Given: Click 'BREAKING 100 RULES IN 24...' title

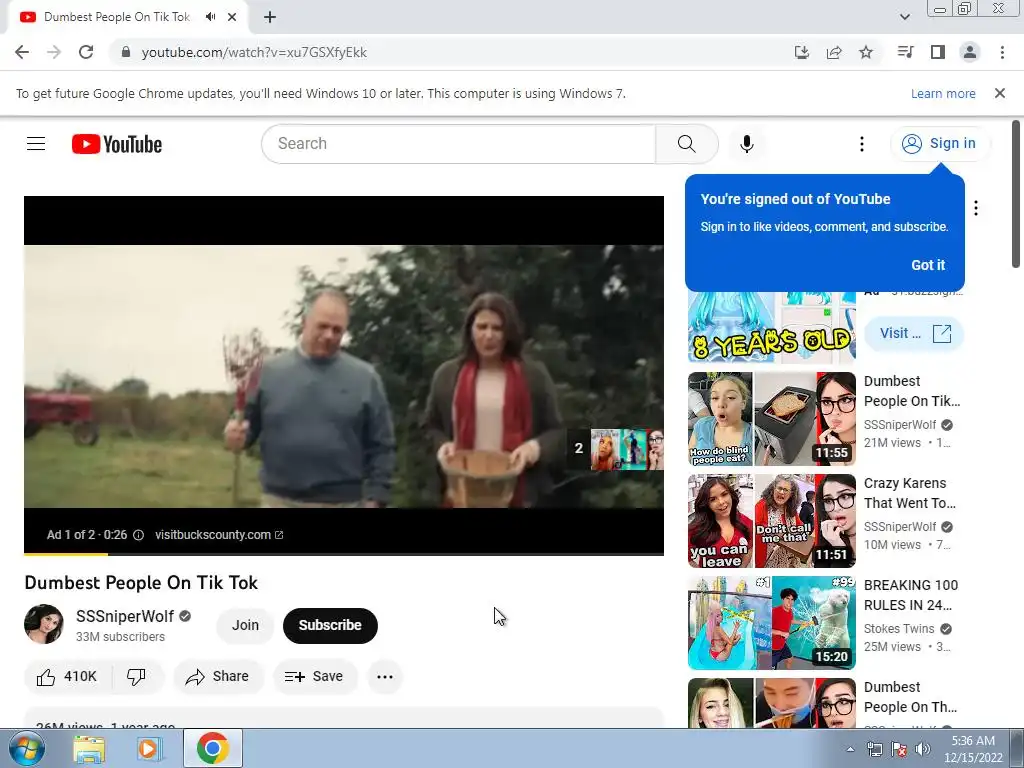Looking at the screenshot, I should point(910,595).
